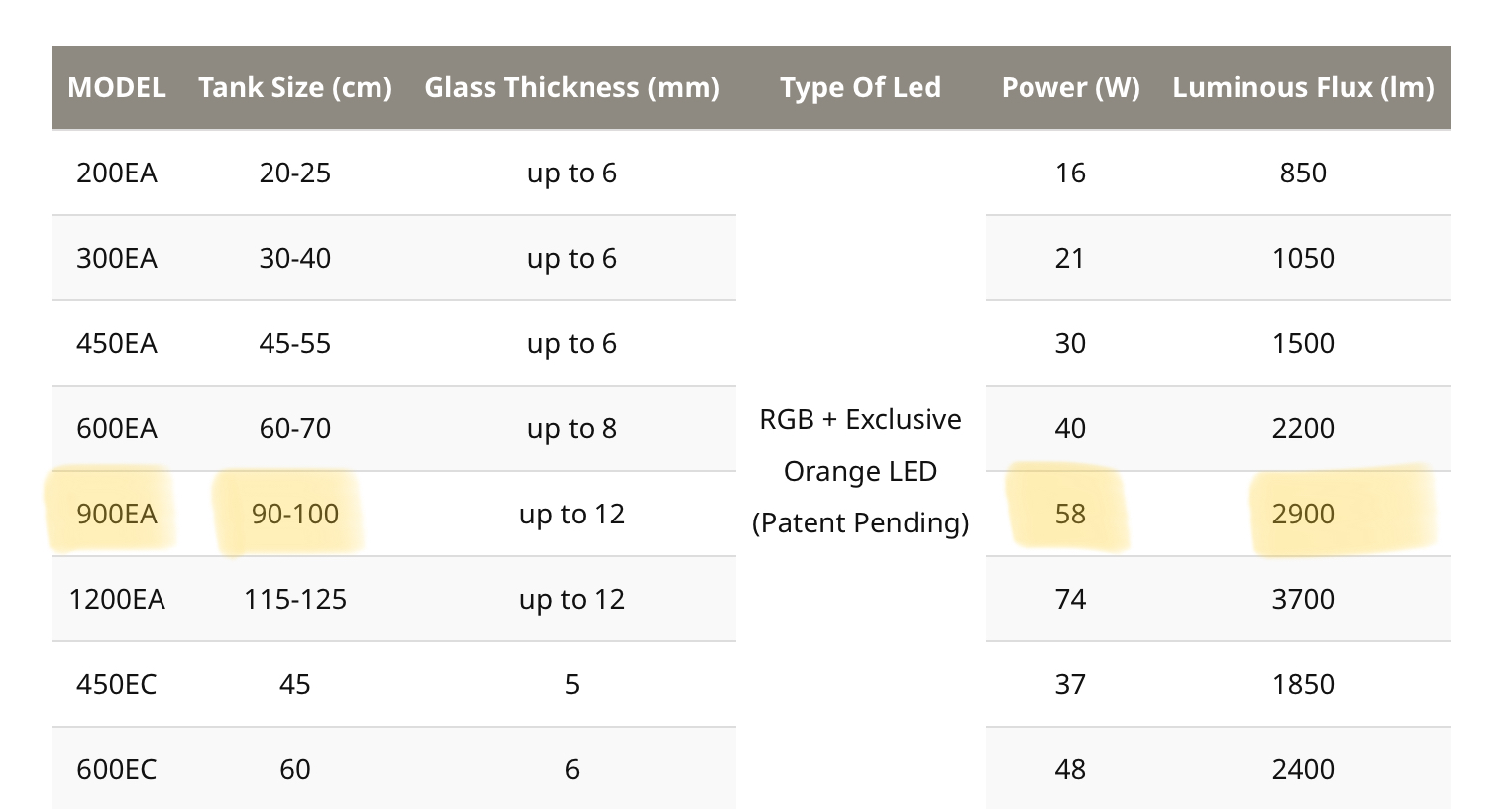Click the 'up to 8' glass thickness

tap(572, 428)
